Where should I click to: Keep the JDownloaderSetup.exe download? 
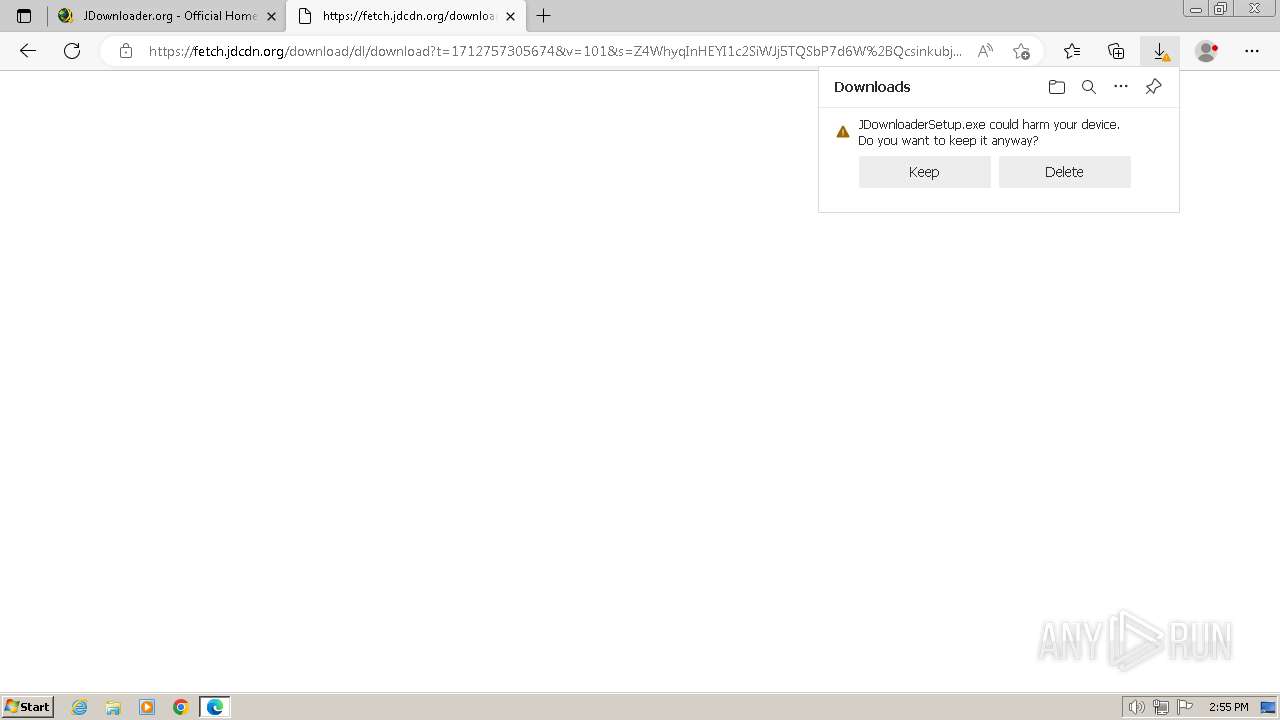pyautogui.click(x=924, y=172)
